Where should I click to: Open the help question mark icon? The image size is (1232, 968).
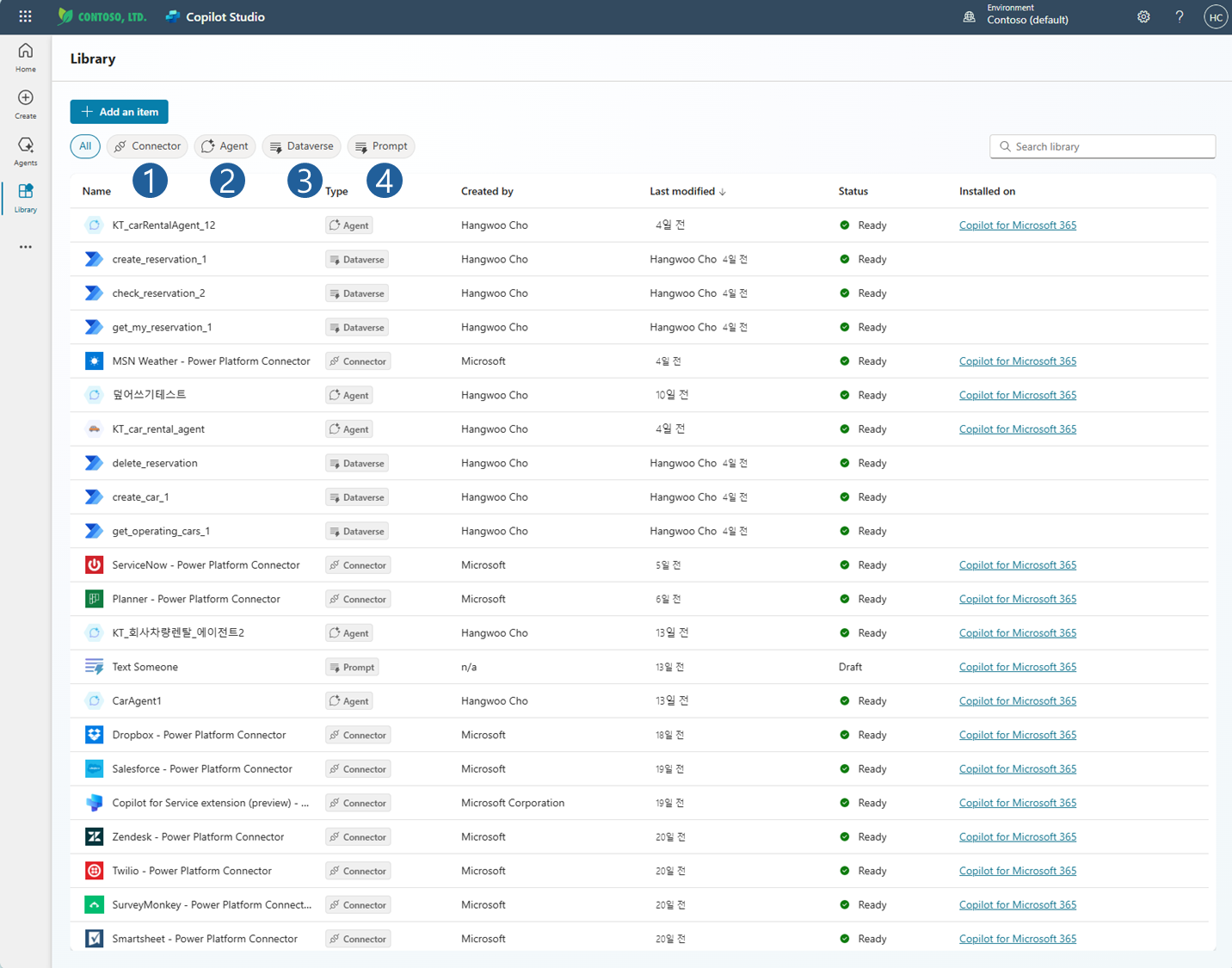tap(1180, 16)
